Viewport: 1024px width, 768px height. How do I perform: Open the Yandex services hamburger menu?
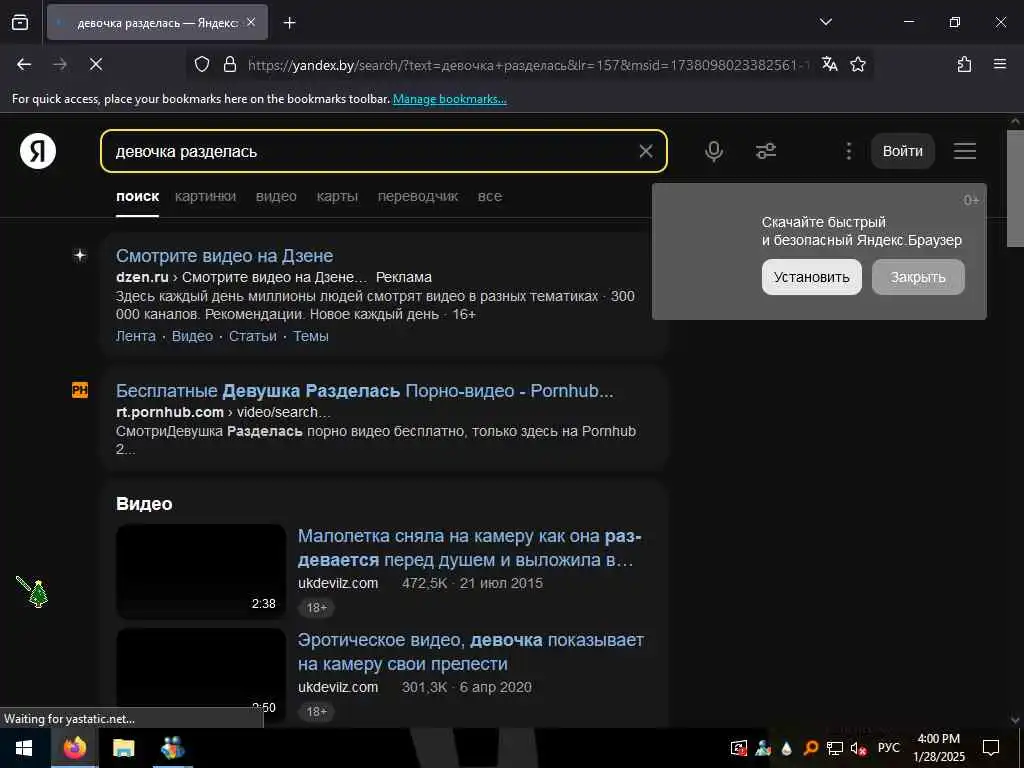[x=965, y=151]
